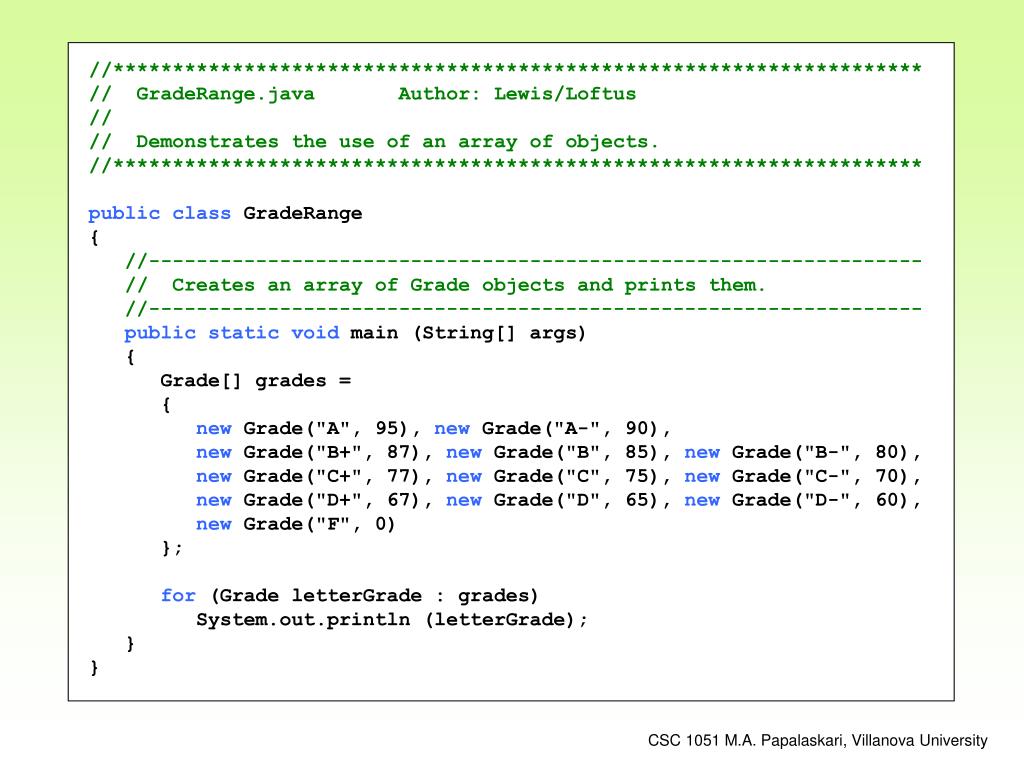The image size is (1024, 768).
Task: Click the code 'new Grade("D", 65)'
Action: coord(552,500)
